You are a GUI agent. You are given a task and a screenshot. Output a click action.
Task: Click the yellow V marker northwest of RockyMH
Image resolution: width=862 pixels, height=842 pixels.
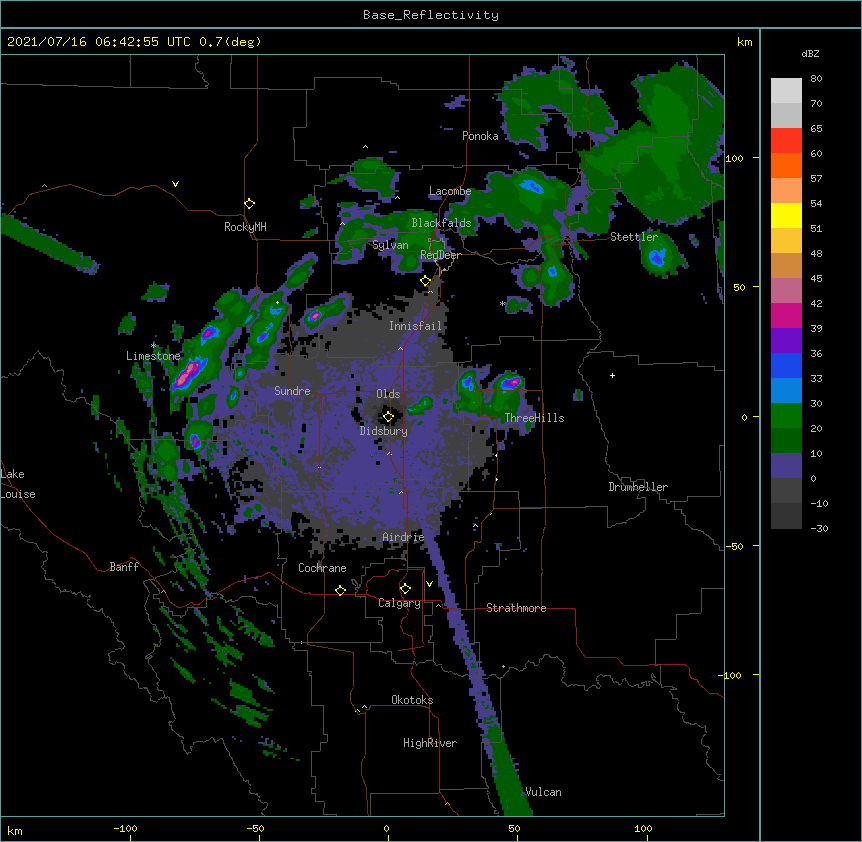point(175,184)
